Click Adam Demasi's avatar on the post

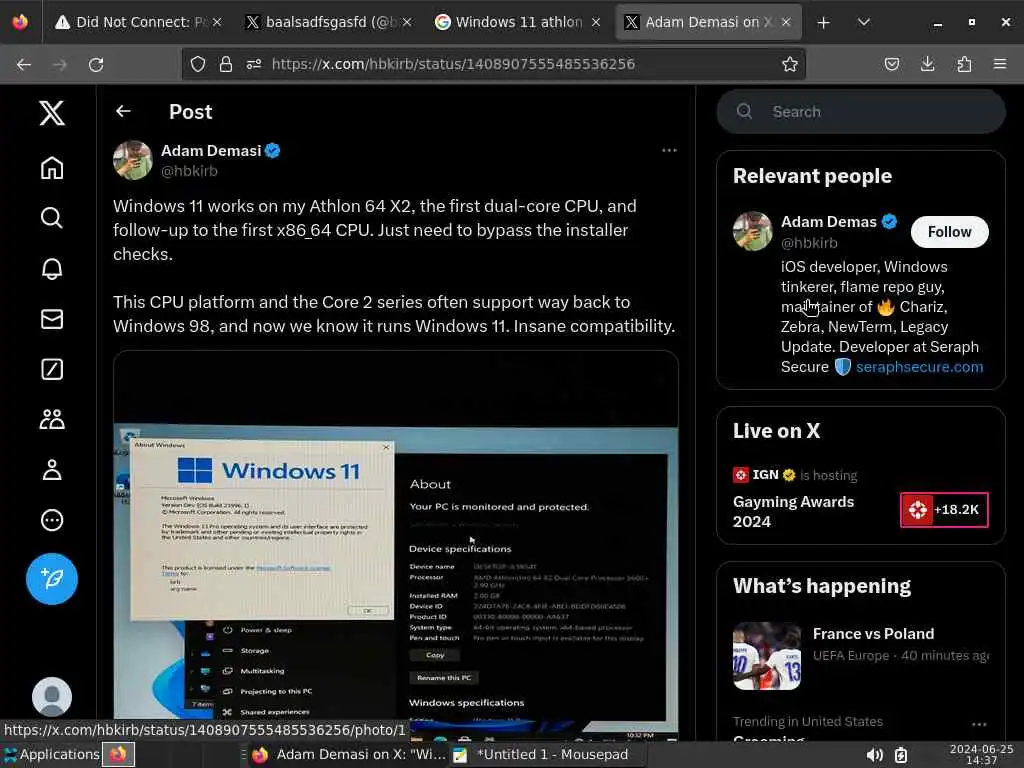click(x=133, y=160)
